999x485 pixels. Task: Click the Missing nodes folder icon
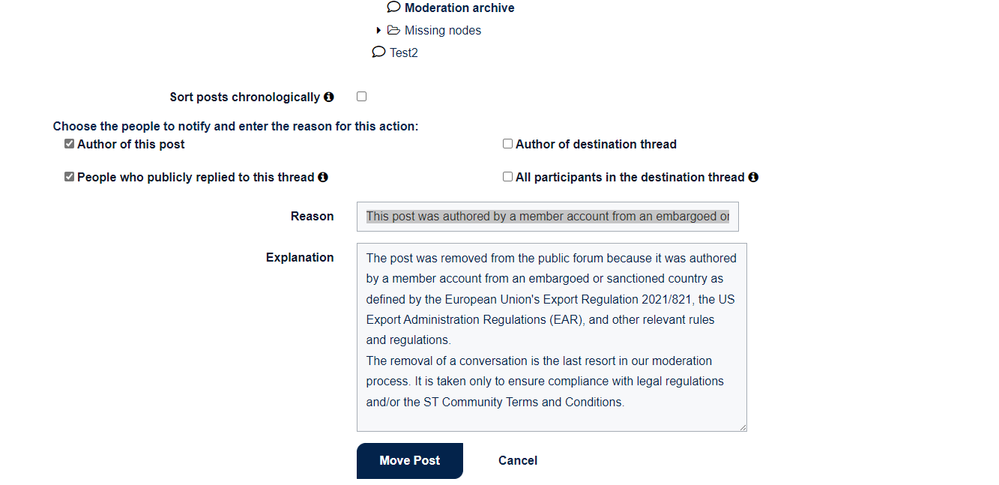point(394,30)
